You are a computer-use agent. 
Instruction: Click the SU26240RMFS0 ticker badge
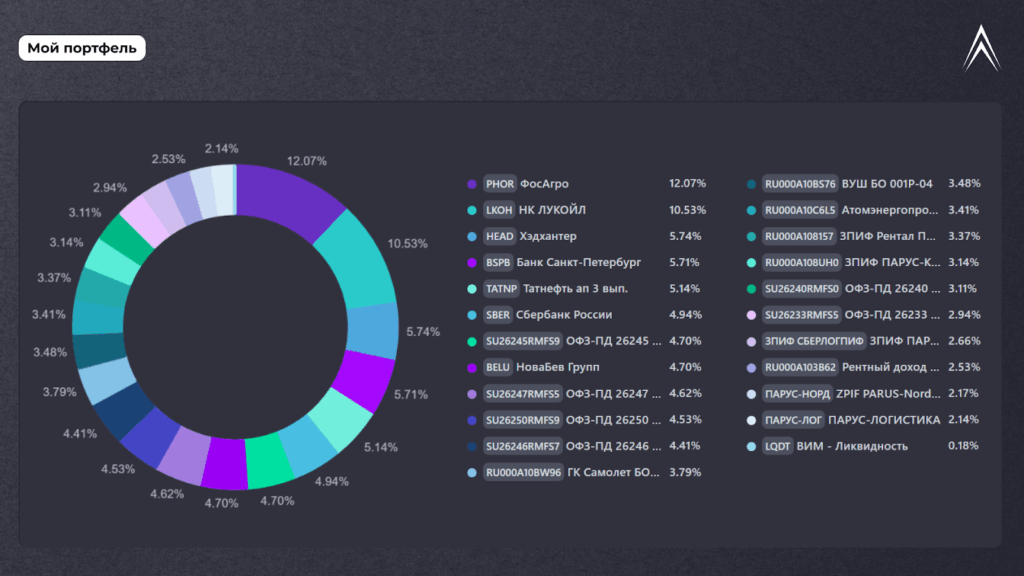pyautogui.click(x=801, y=288)
